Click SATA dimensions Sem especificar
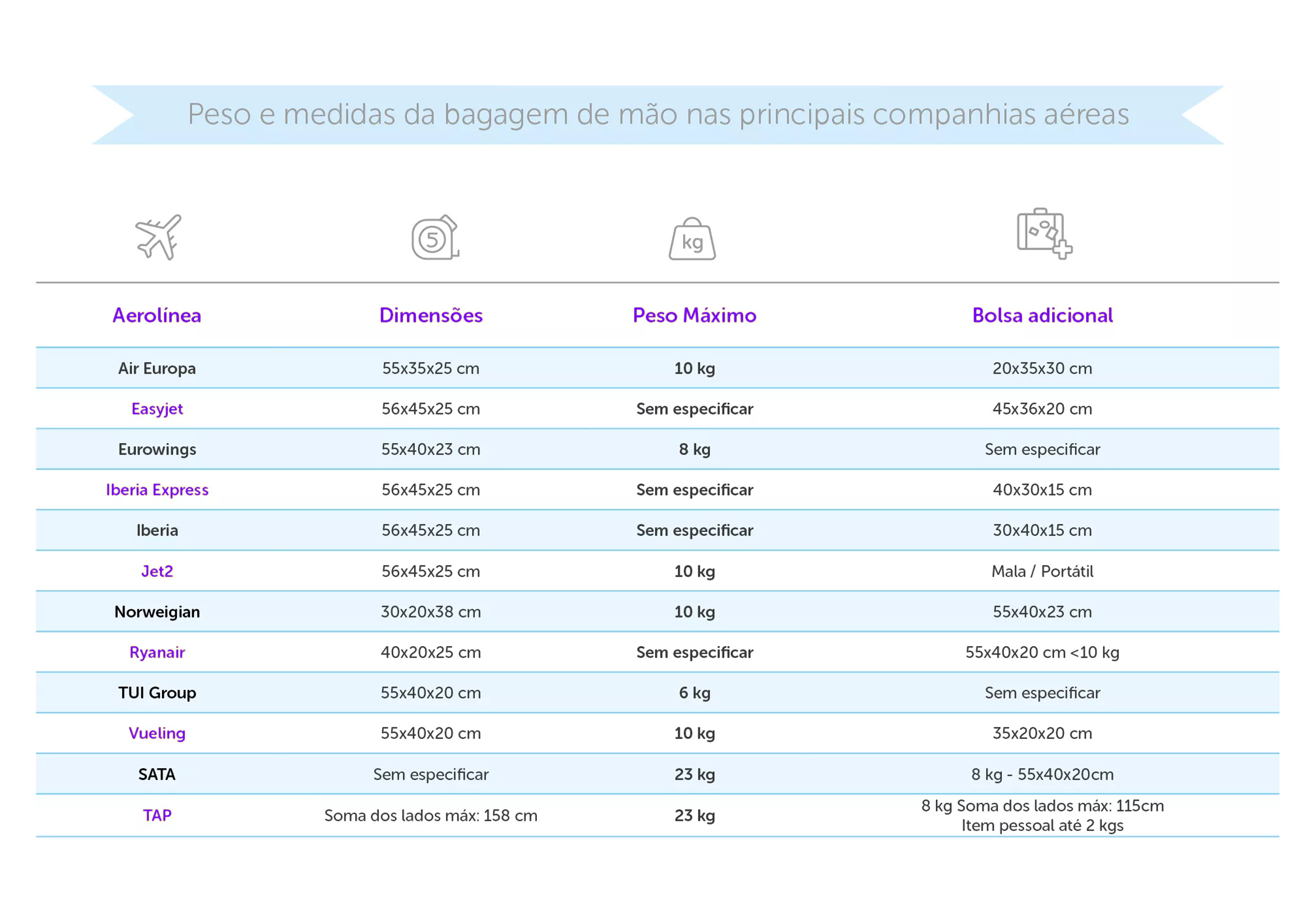This screenshot has width=1316, height=915. pyautogui.click(x=431, y=775)
